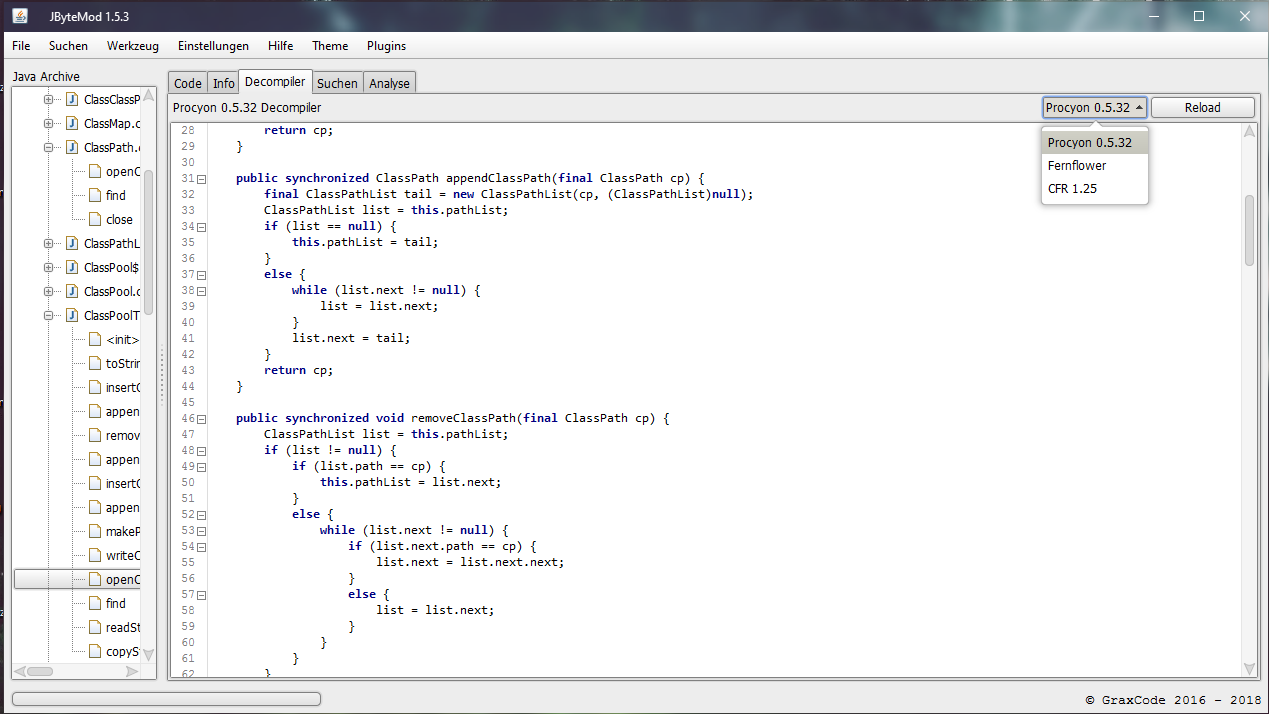Select the ClassPath.class file icon

pyautogui.click(x=71, y=147)
